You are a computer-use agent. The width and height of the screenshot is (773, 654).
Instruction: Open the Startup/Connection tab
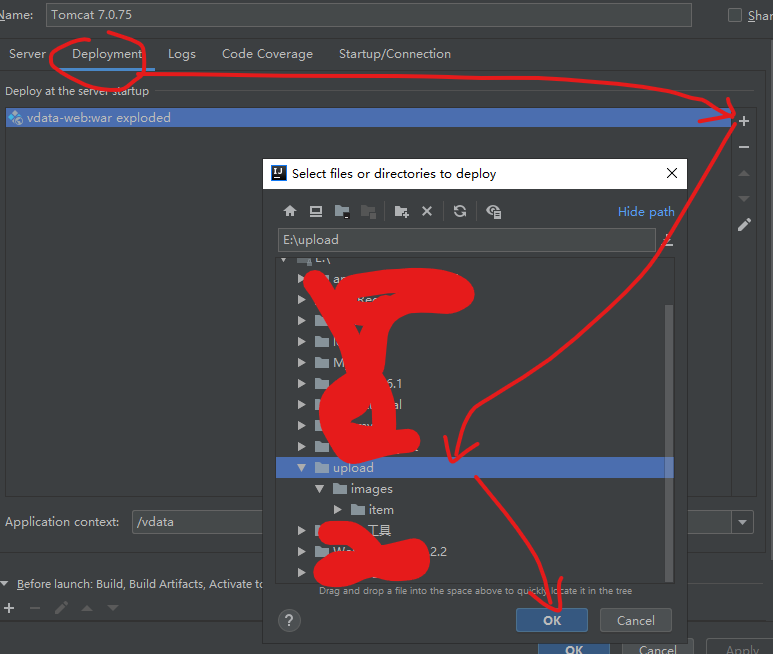click(x=395, y=54)
